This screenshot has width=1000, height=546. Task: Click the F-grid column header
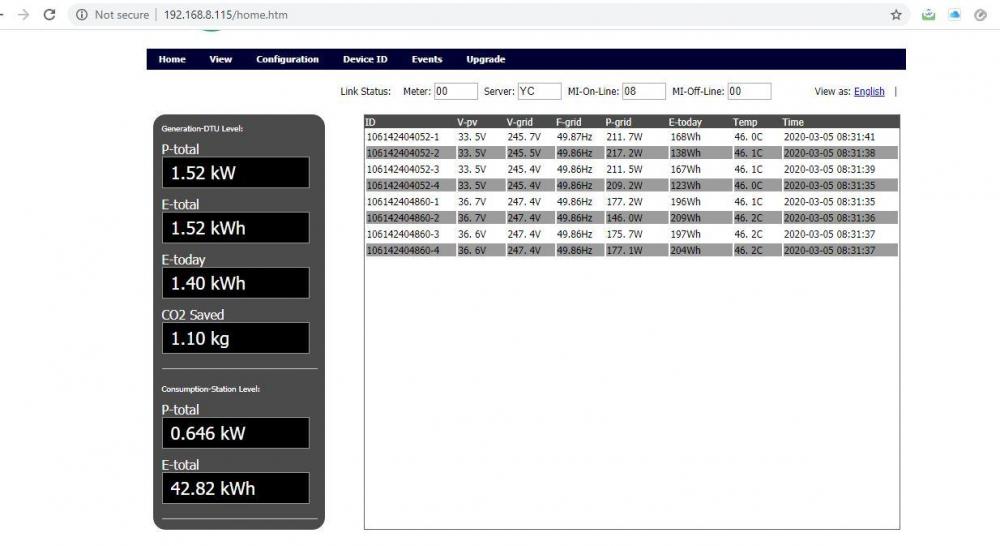tap(568, 122)
